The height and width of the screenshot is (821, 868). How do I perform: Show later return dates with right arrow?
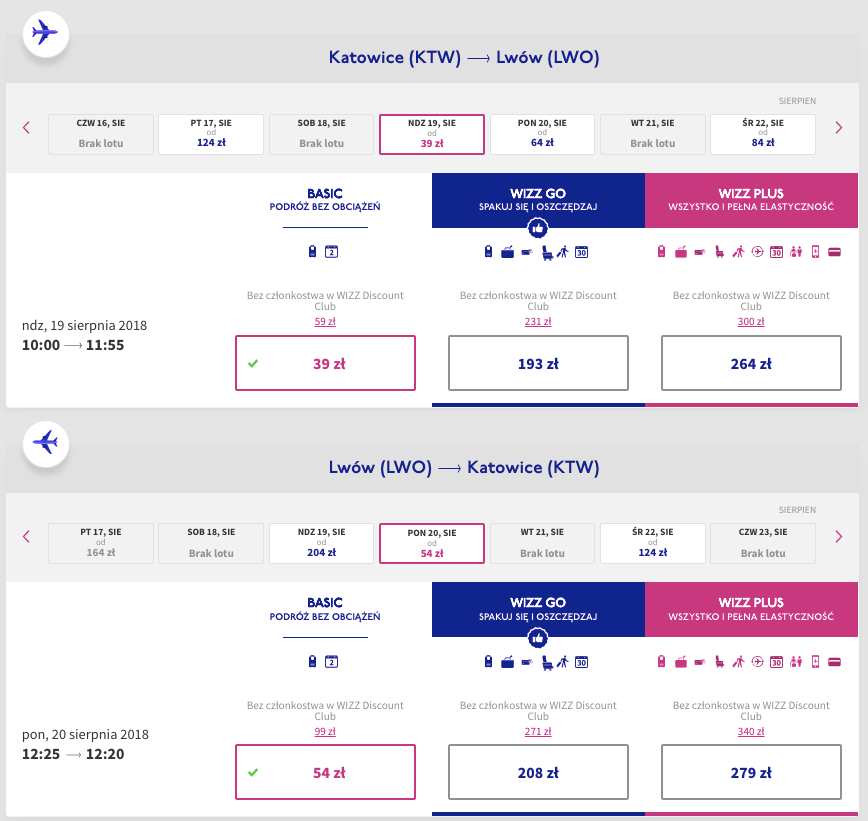pos(839,536)
